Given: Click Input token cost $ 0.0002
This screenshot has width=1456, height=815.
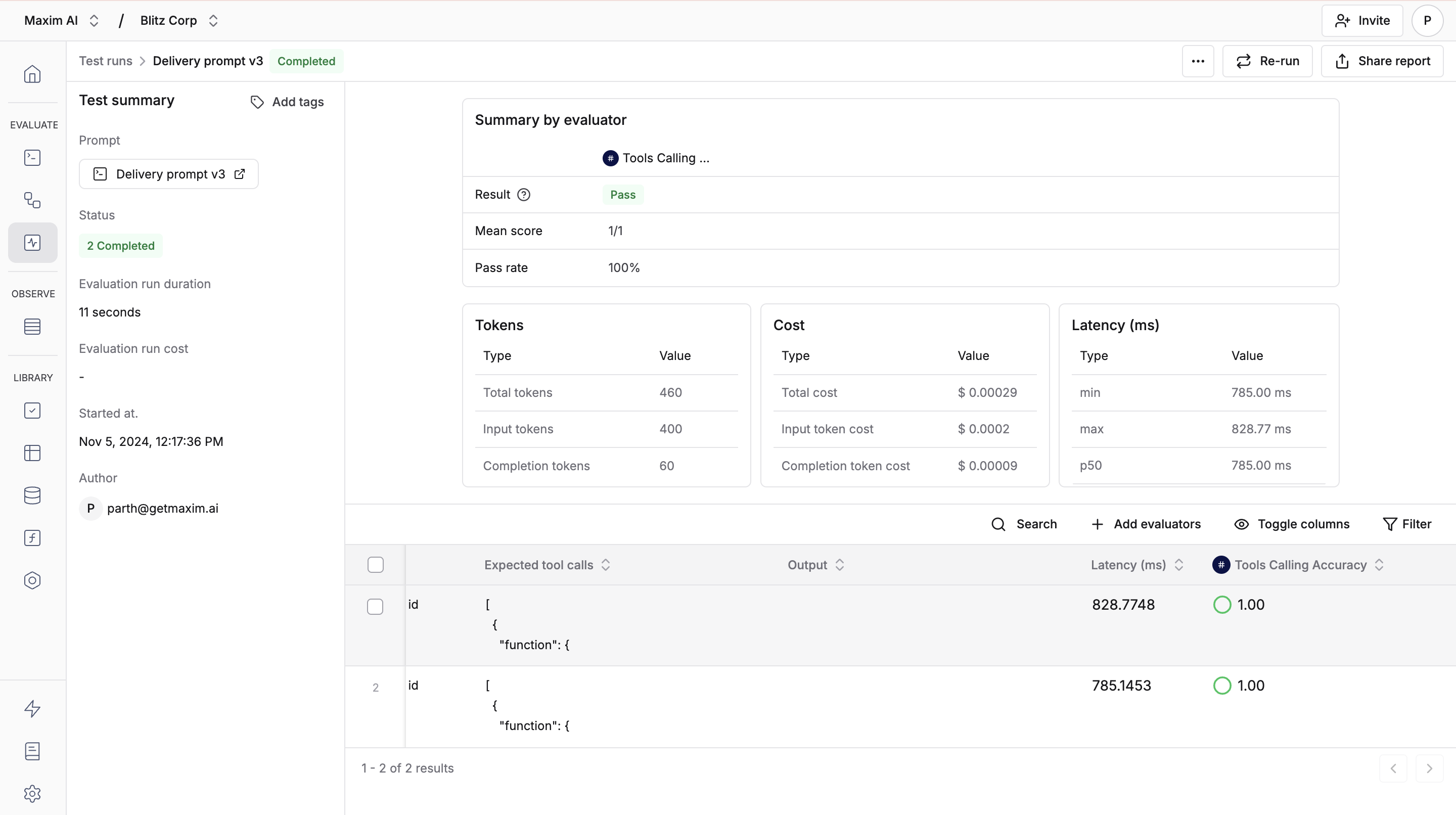Looking at the screenshot, I should pyautogui.click(x=983, y=429).
